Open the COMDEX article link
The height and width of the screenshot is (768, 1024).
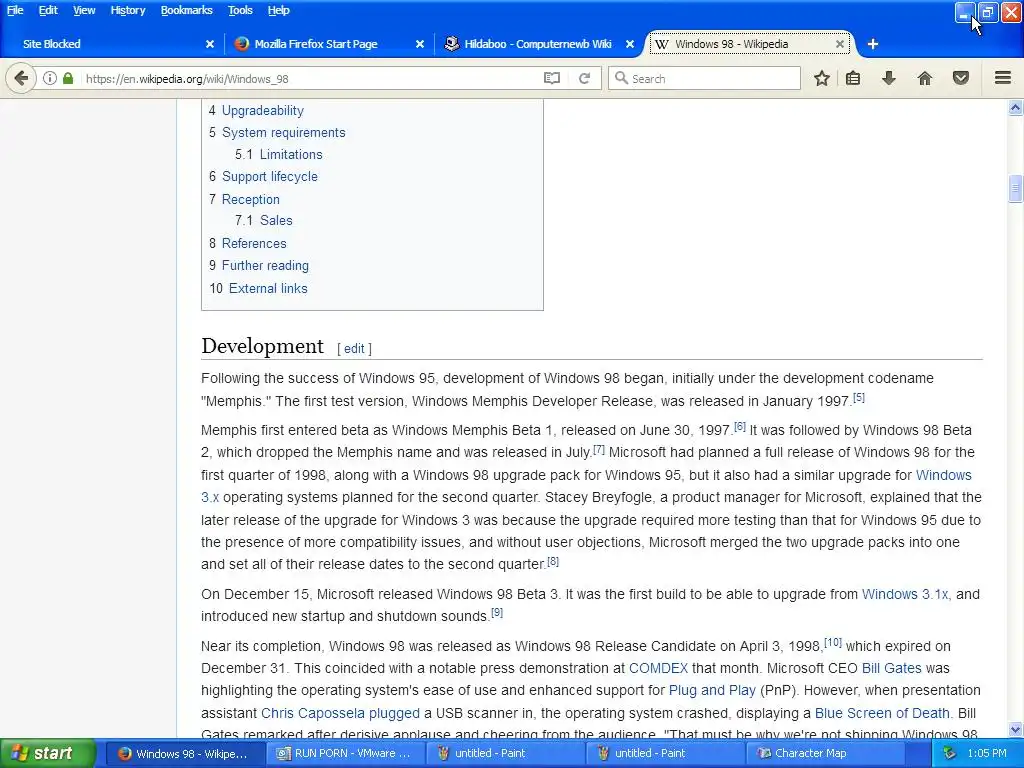(x=658, y=668)
